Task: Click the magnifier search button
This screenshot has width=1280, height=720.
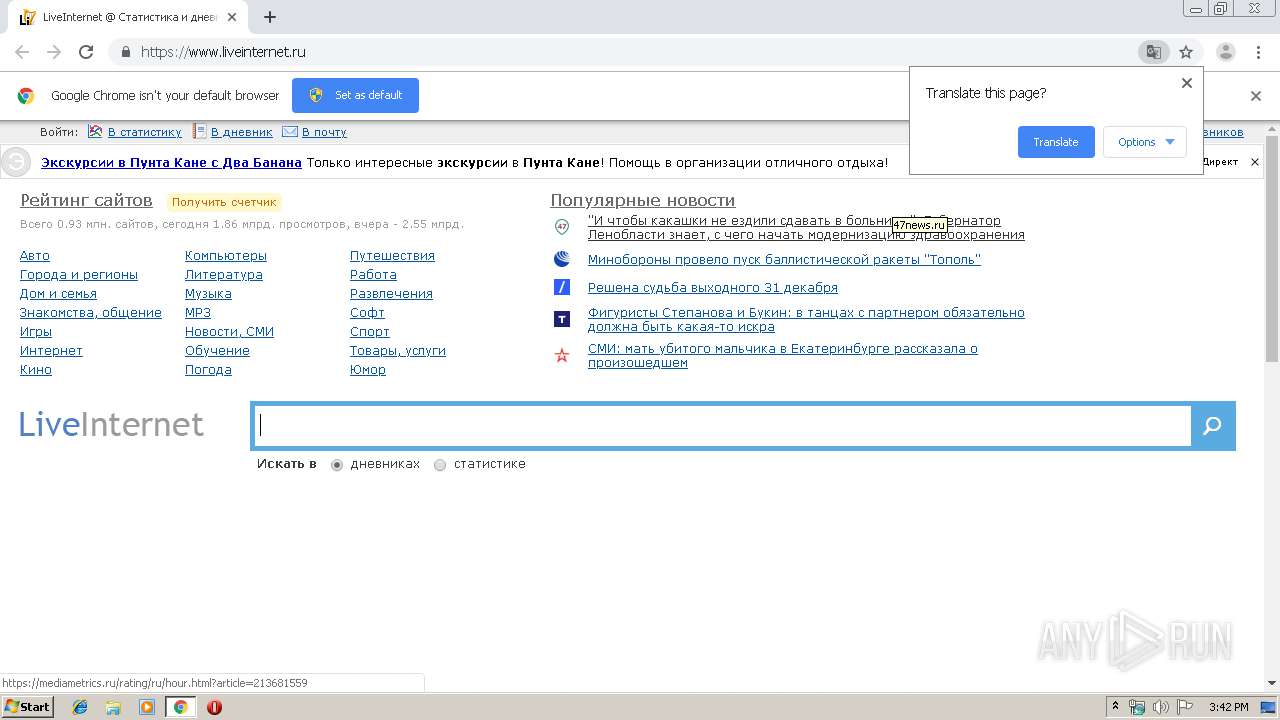Action: [x=1213, y=426]
